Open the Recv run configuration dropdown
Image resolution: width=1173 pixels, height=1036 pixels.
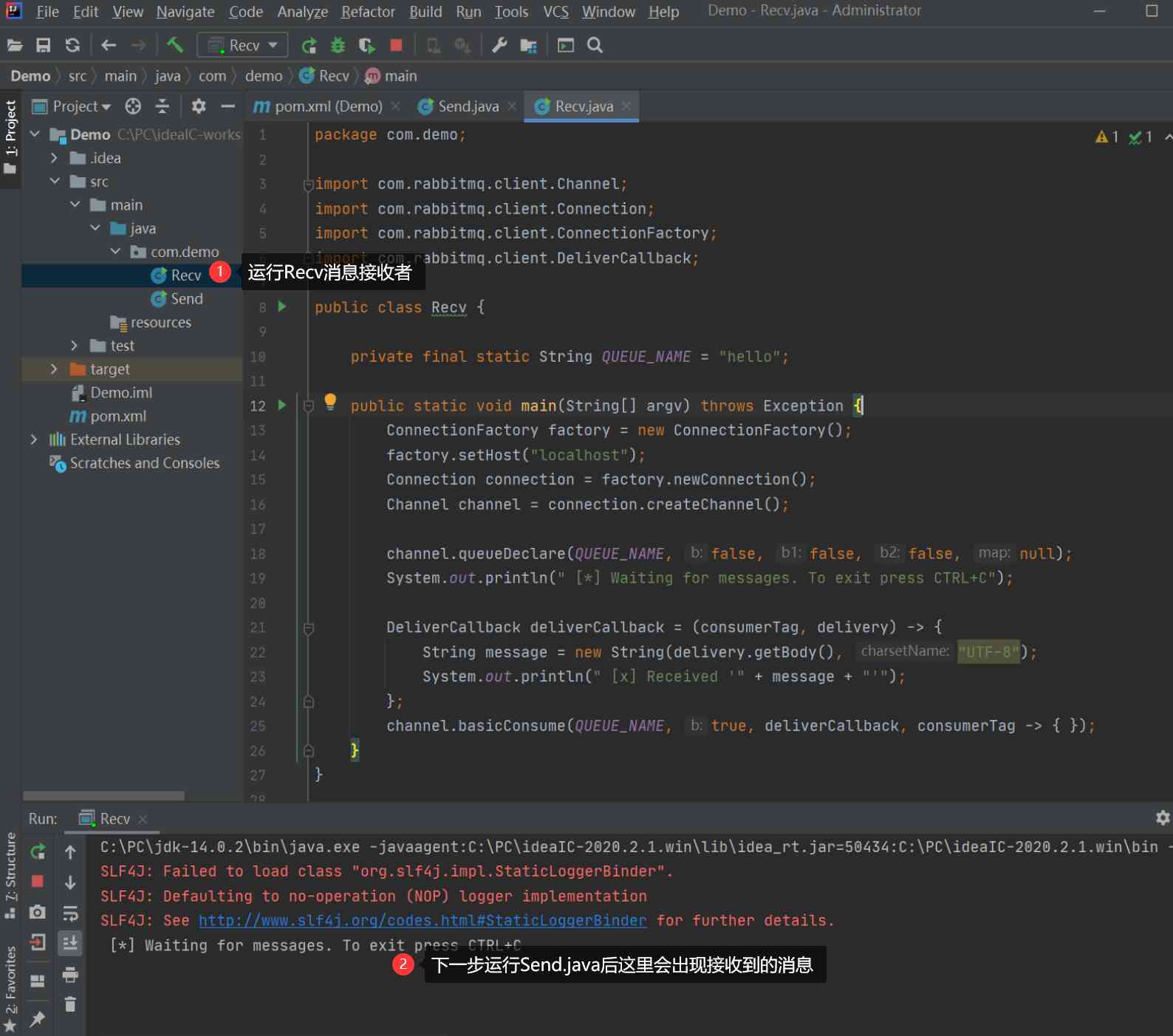[242, 46]
